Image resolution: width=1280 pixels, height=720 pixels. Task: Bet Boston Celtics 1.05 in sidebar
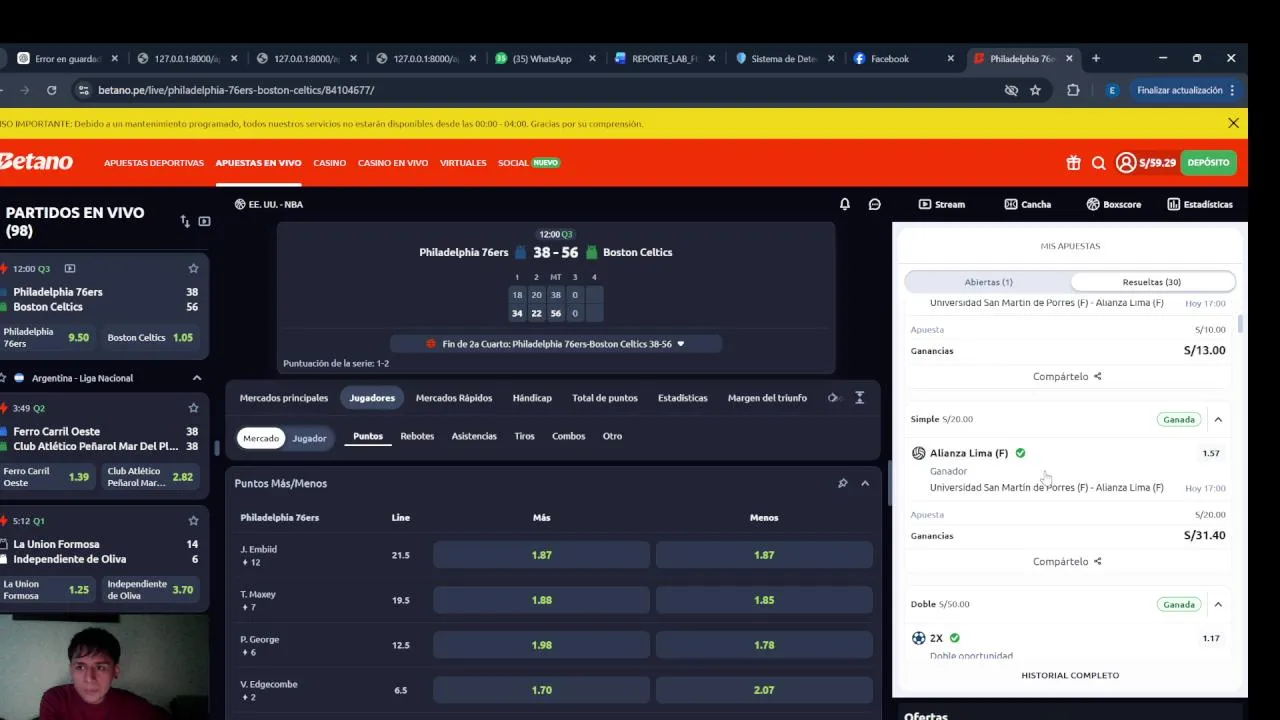click(150, 338)
